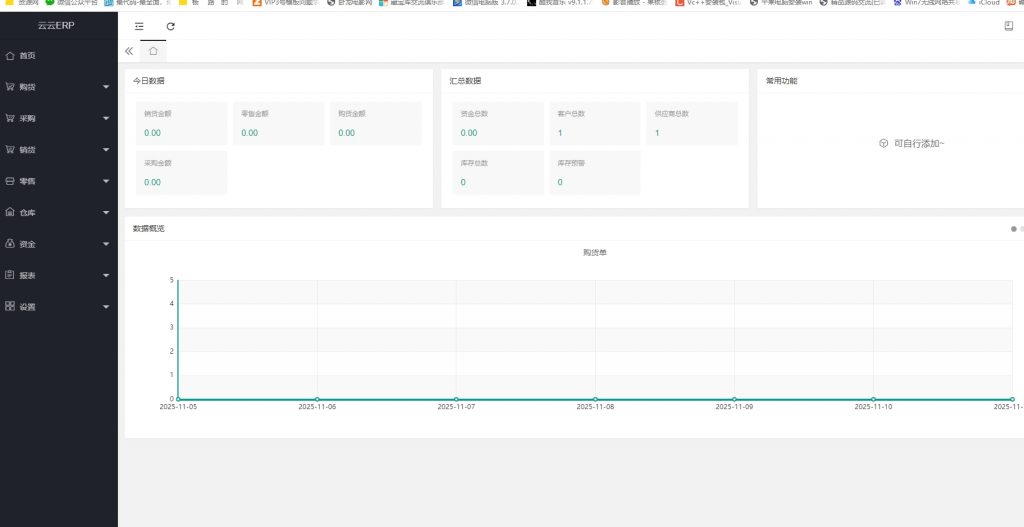This screenshot has width=1024, height=527.
Task: Click the 采购金额 card
Action: (182, 173)
